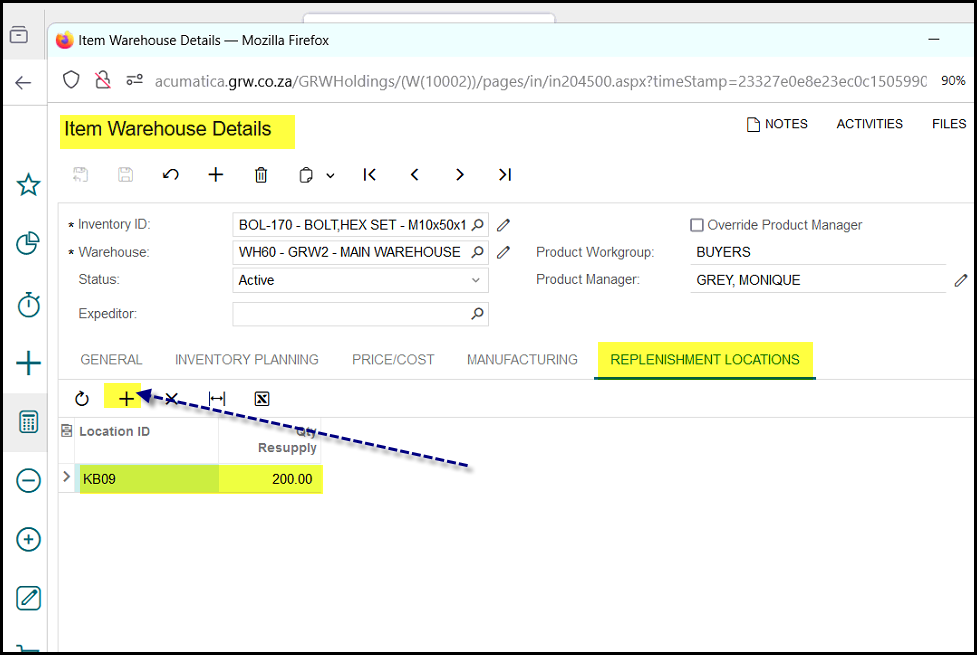Open the Warehouse lookup magnifier
The height and width of the screenshot is (655, 977).
click(478, 252)
